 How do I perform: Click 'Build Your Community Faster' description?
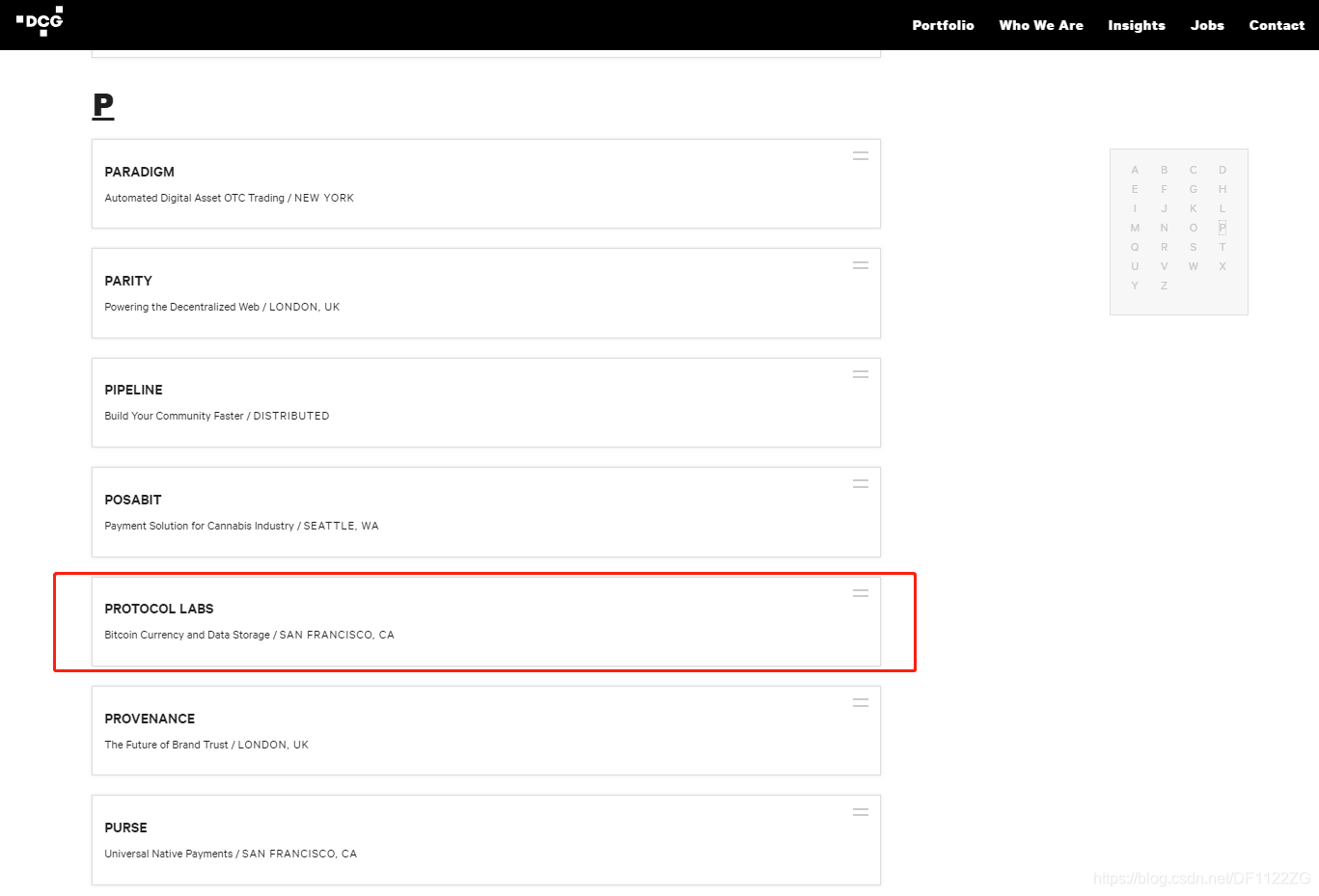tap(174, 416)
